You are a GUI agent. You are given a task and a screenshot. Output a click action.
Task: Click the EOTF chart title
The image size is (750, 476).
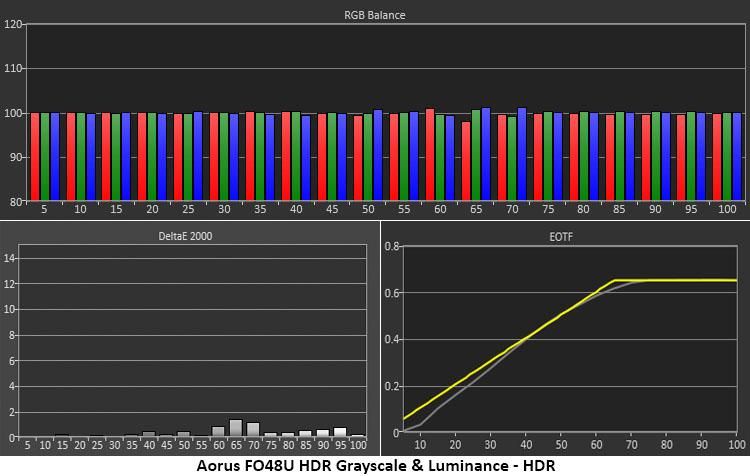coord(561,237)
